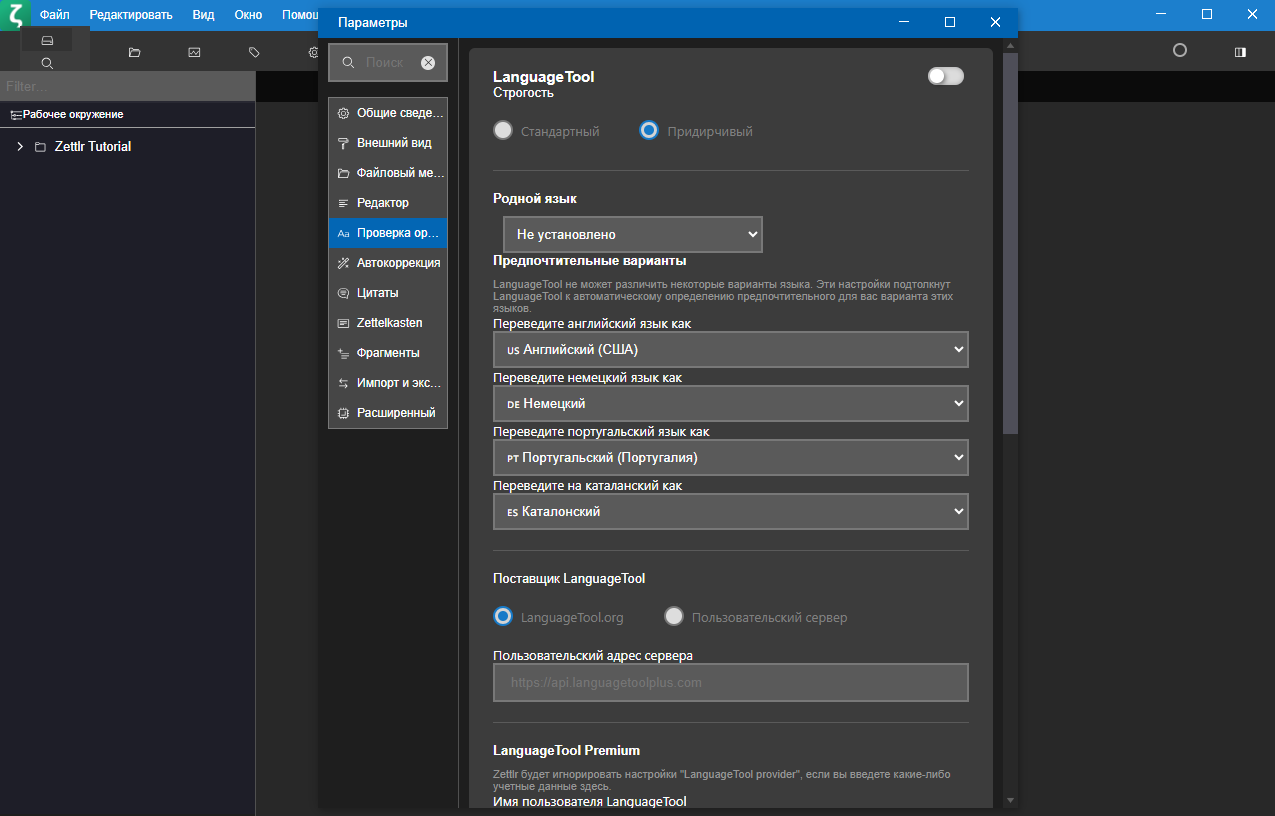Click gear icon next to Общие сведения
The image size is (1275, 816).
pos(343,113)
